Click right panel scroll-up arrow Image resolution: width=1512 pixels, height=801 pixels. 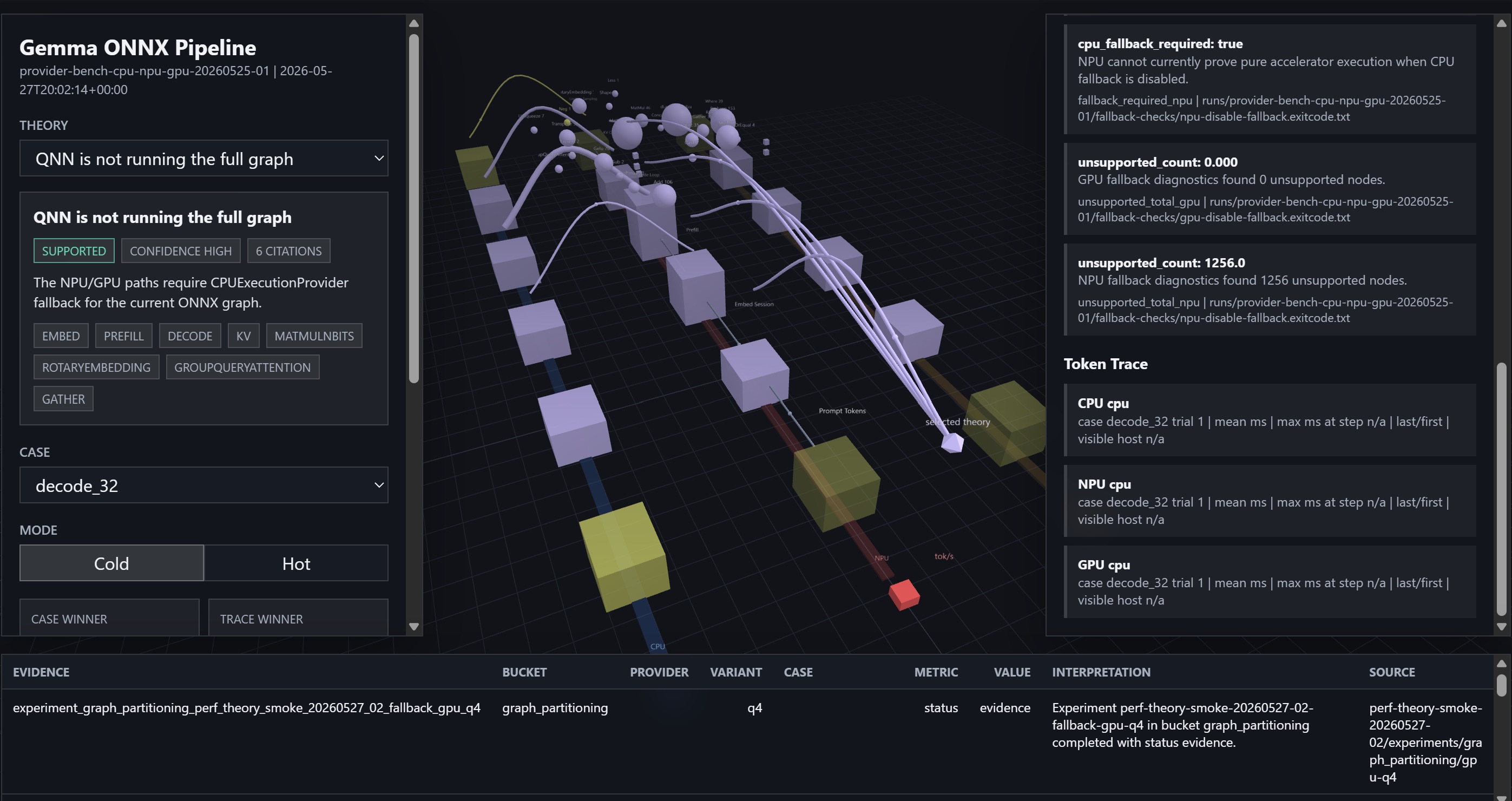tap(1501, 23)
